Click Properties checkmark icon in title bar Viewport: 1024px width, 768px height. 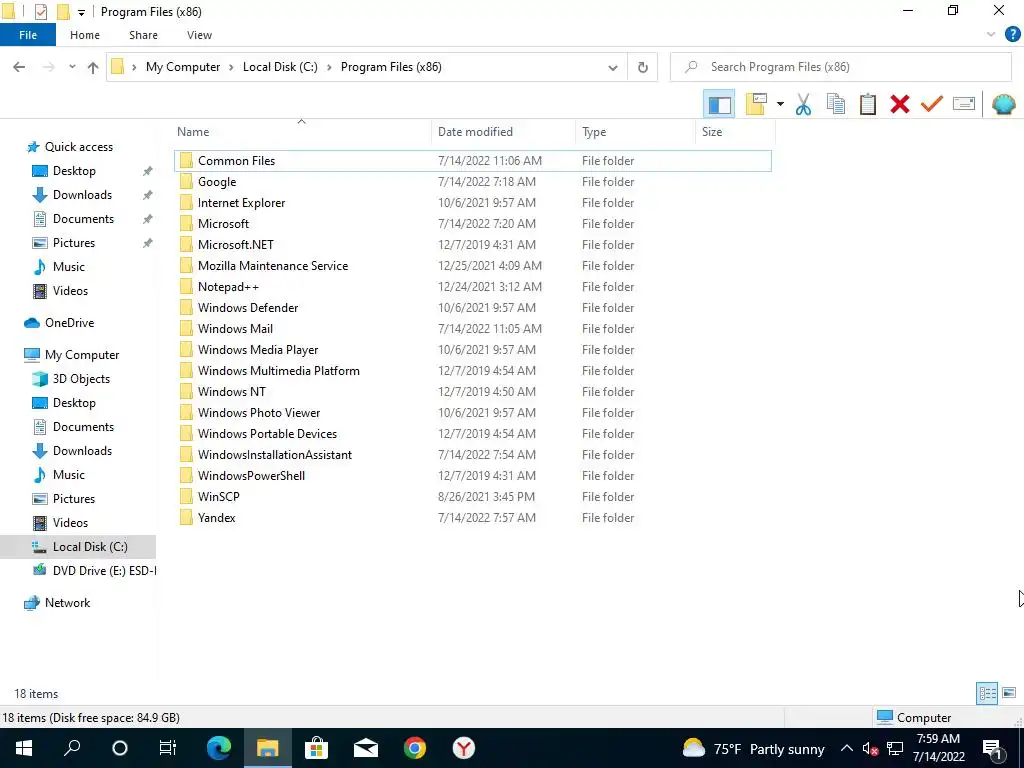(40, 12)
